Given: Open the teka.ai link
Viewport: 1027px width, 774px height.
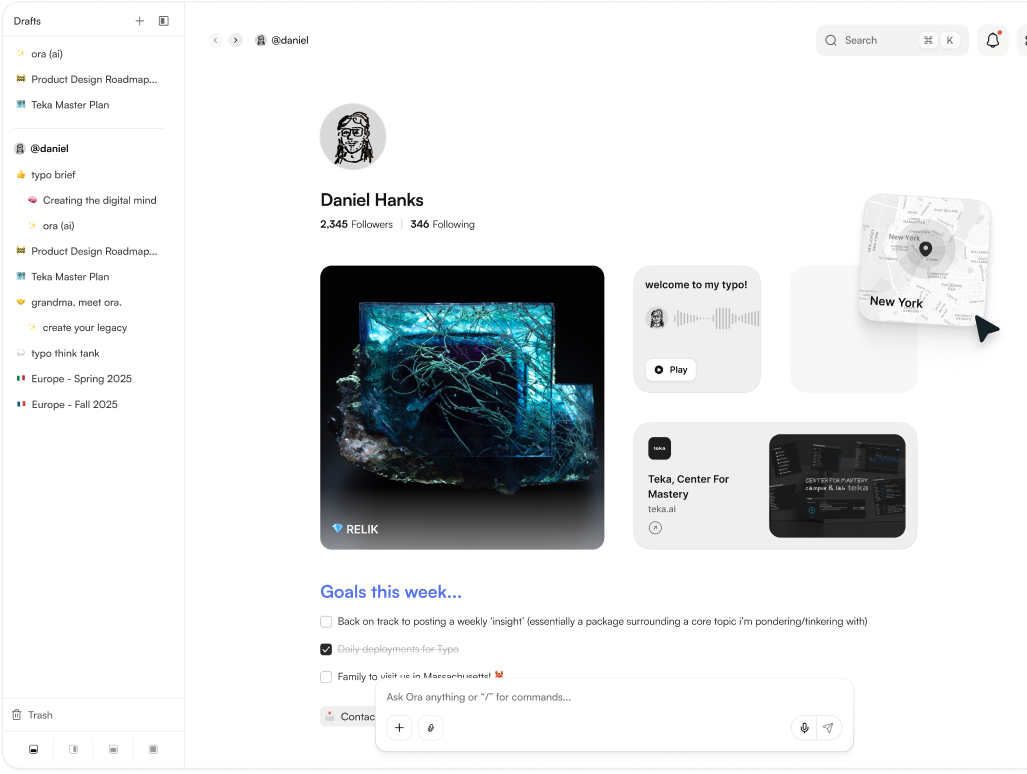Looking at the screenshot, I should coord(662,509).
